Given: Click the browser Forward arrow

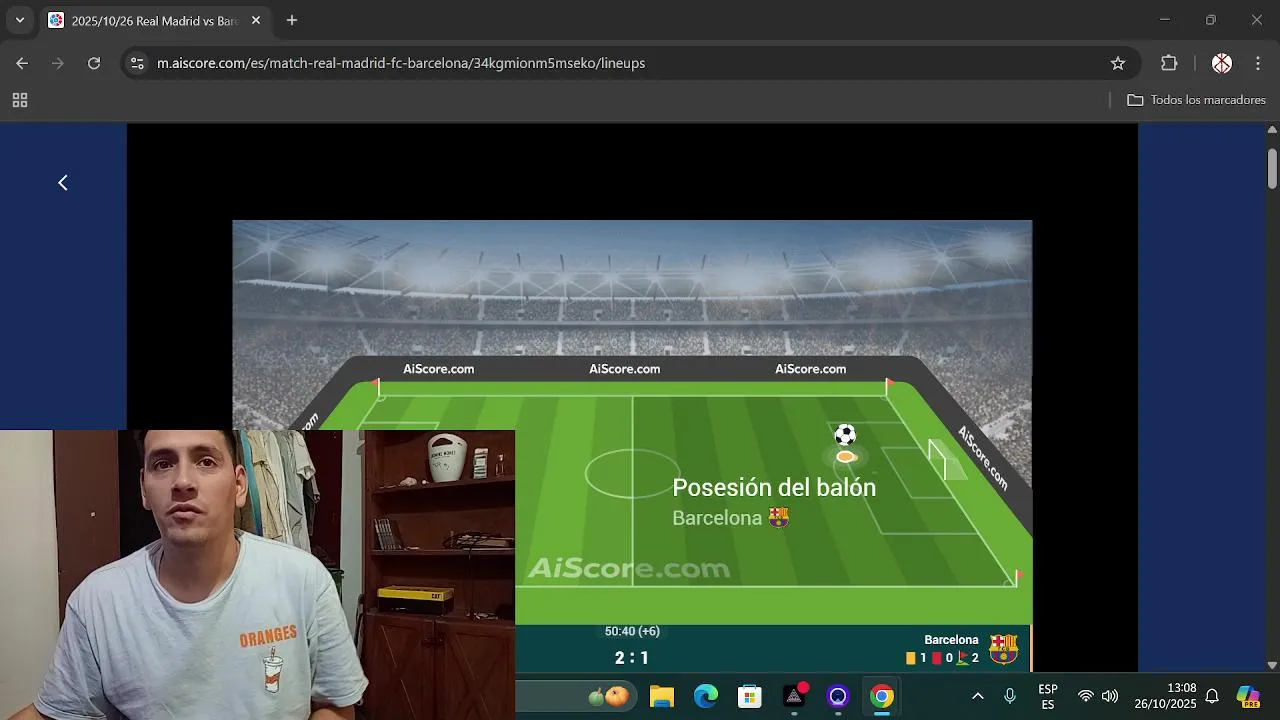Looking at the screenshot, I should (58, 63).
